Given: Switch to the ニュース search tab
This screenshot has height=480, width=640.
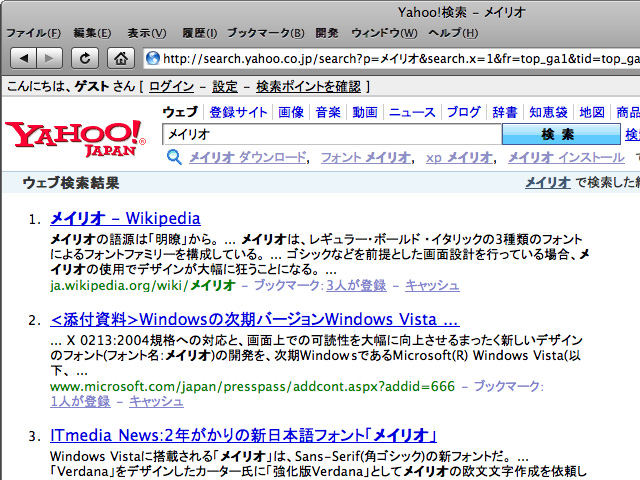Looking at the screenshot, I should point(412,112).
